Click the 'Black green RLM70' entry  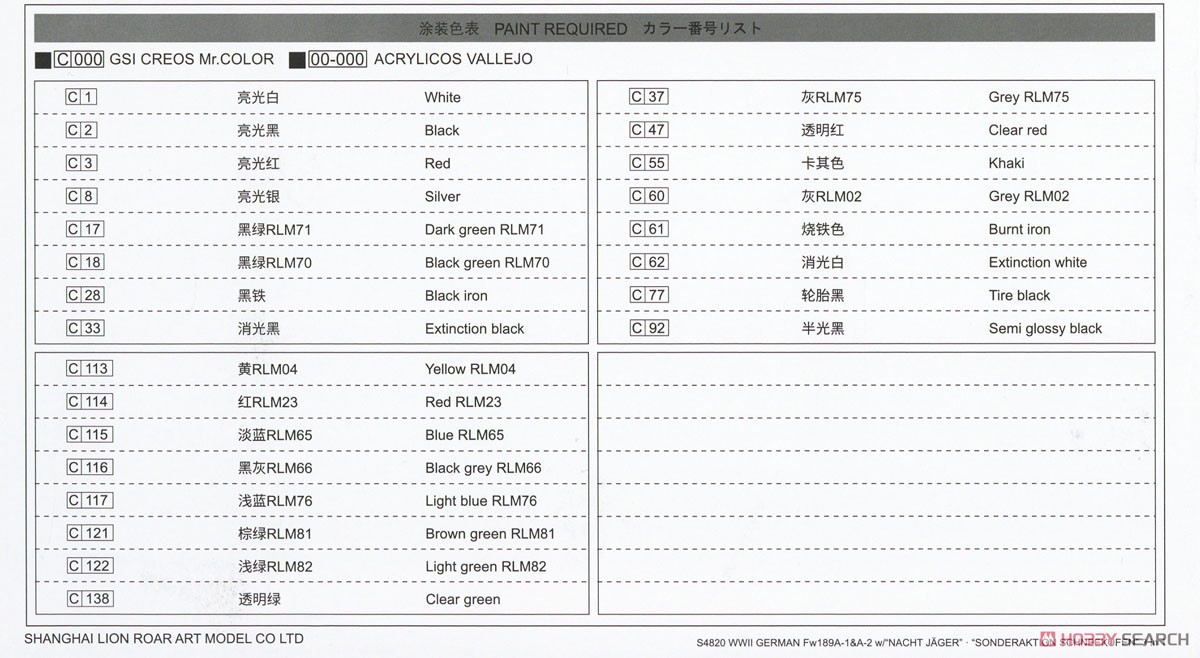[487, 262]
